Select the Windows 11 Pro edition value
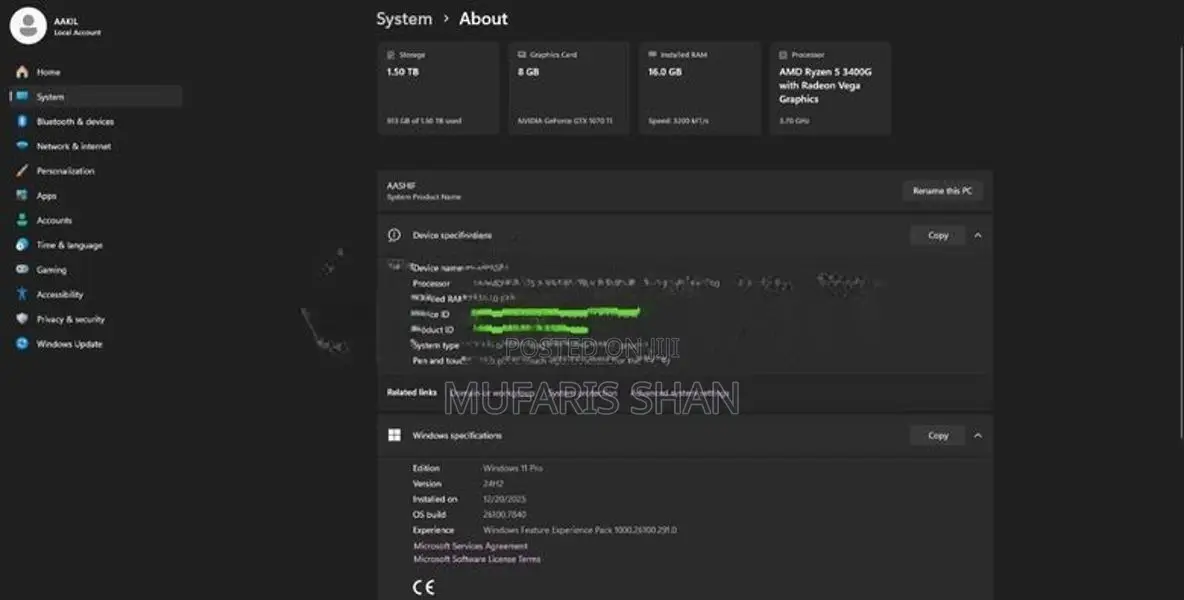 [x=513, y=468]
